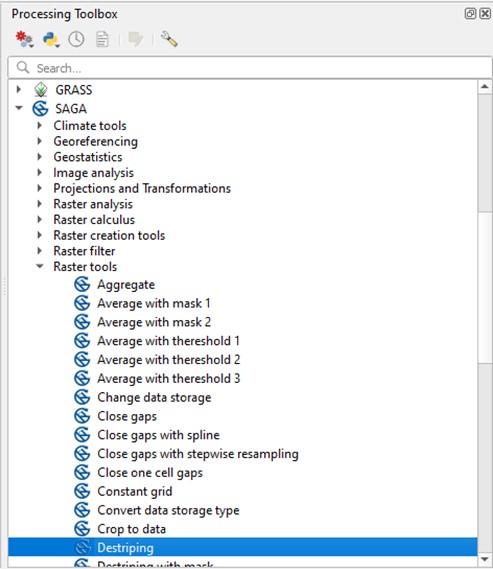
Task: Select Average with thereshold 3
Action: tap(168, 378)
